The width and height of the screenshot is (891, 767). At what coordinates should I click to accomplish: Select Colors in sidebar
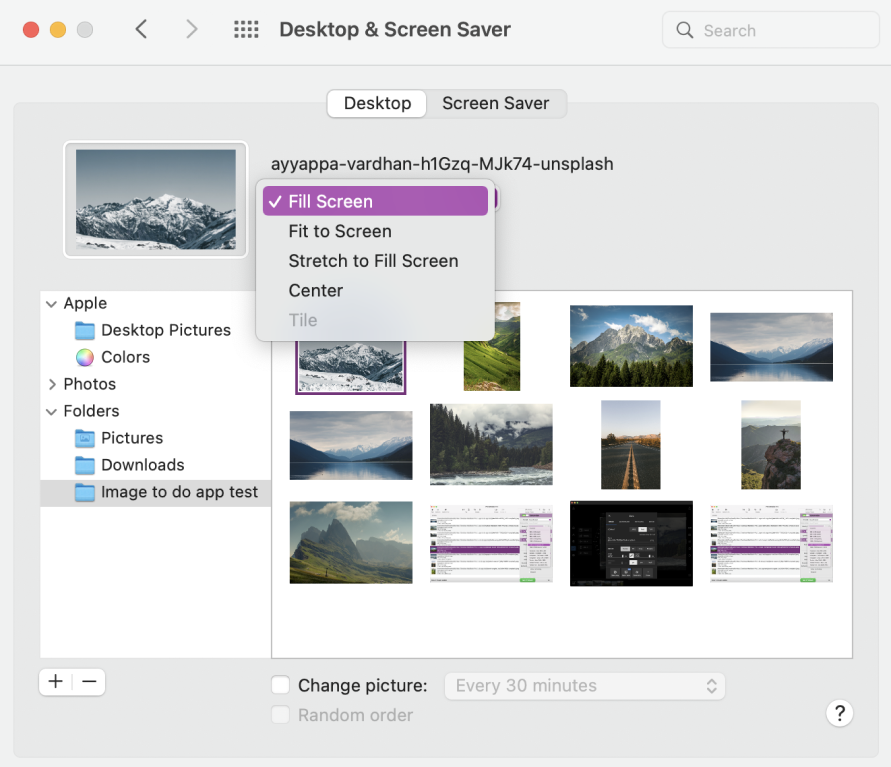pyautogui.click(x=126, y=357)
